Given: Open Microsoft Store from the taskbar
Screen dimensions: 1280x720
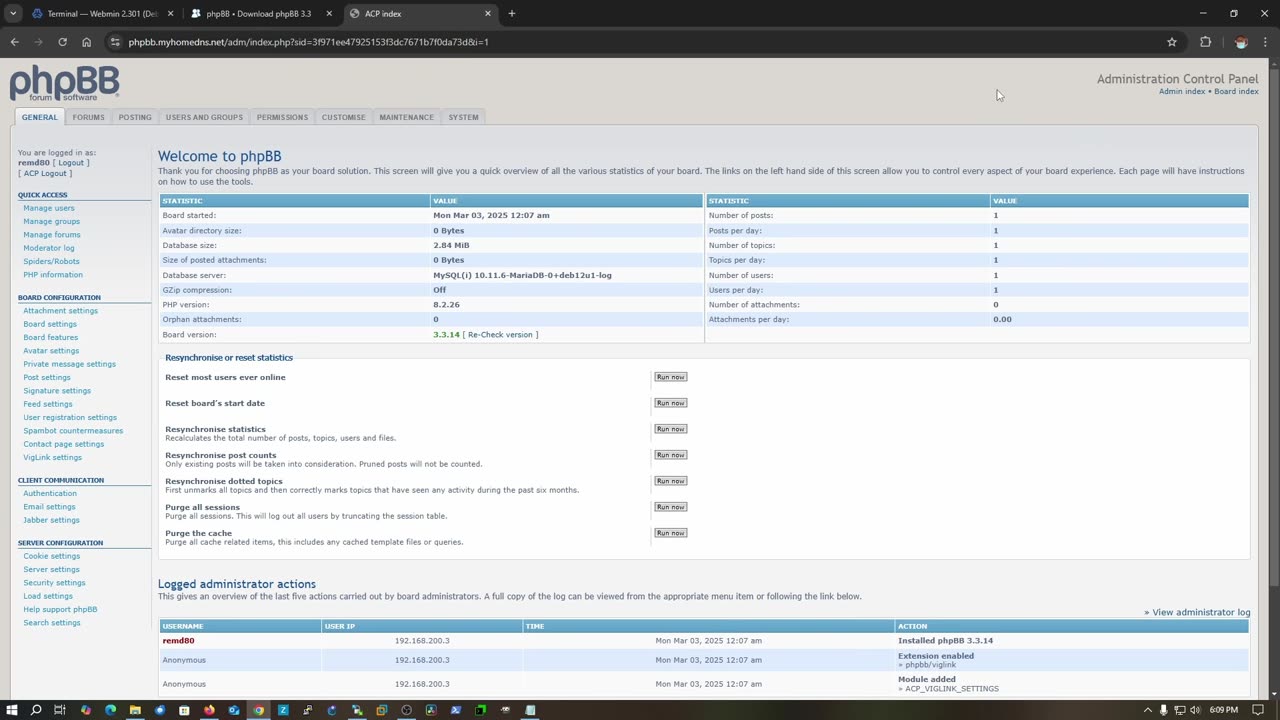Looking at the screenshot, I should (x=184, y=710).
